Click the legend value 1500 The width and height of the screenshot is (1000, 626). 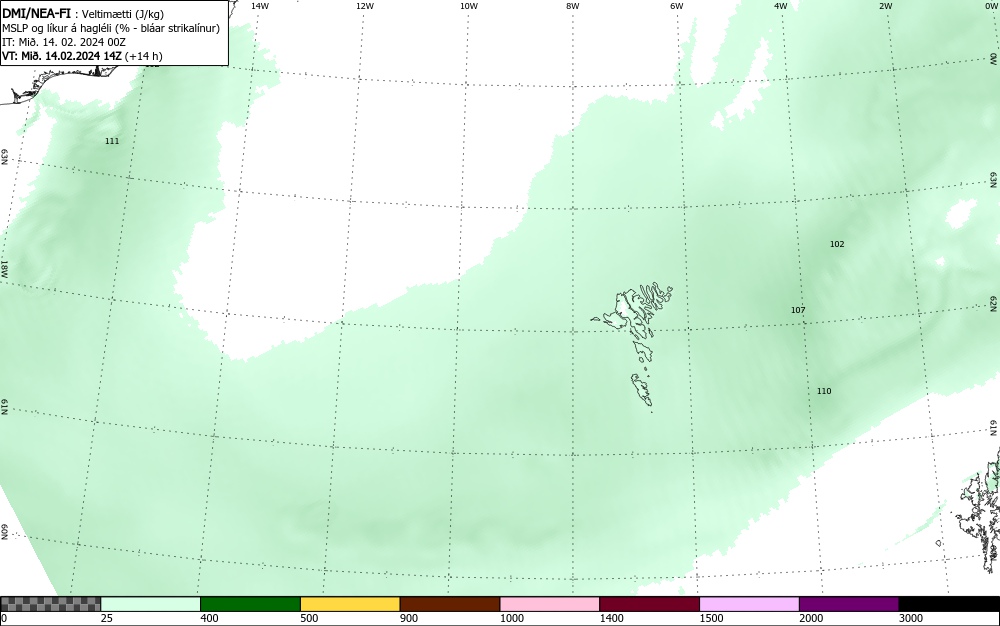711,618
